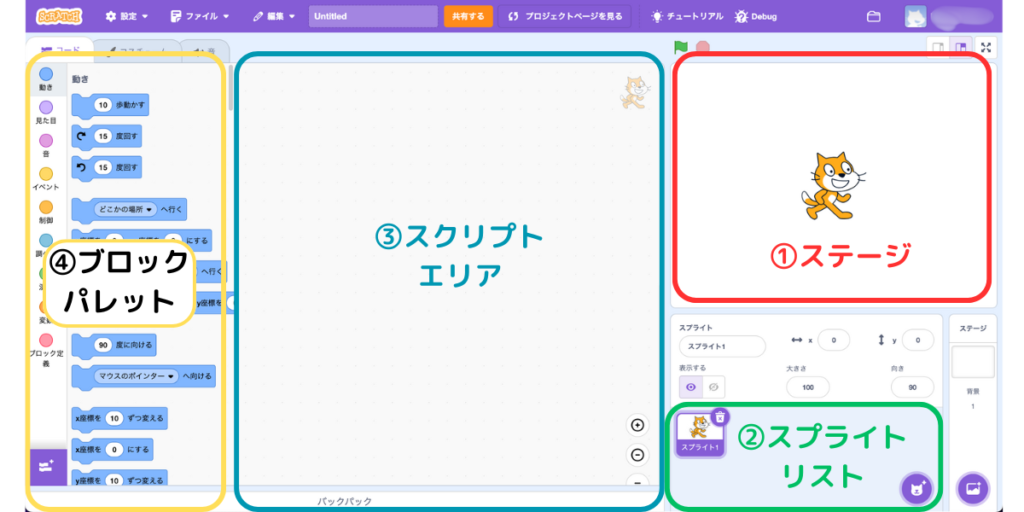This screenshot has width=1024, height=512.
Task: Click the Debug button
Action: [756, 16]
